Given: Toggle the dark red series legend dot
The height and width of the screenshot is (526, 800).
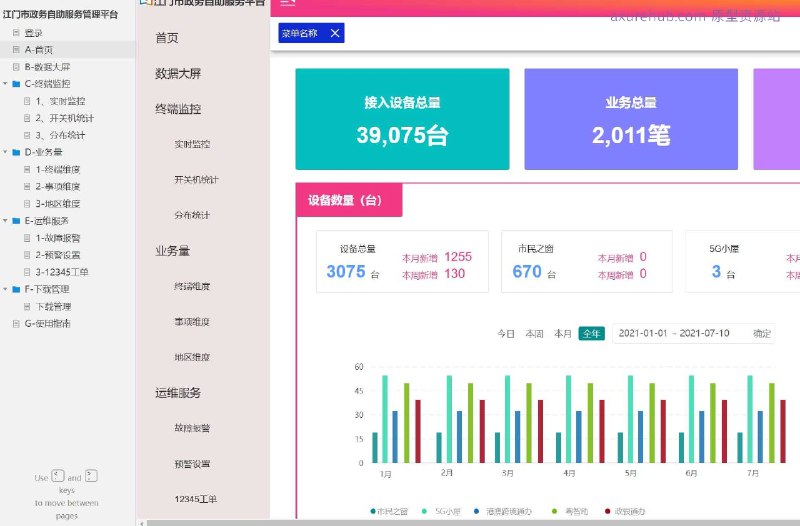Looking at the screenshot, I should (607, 511).
